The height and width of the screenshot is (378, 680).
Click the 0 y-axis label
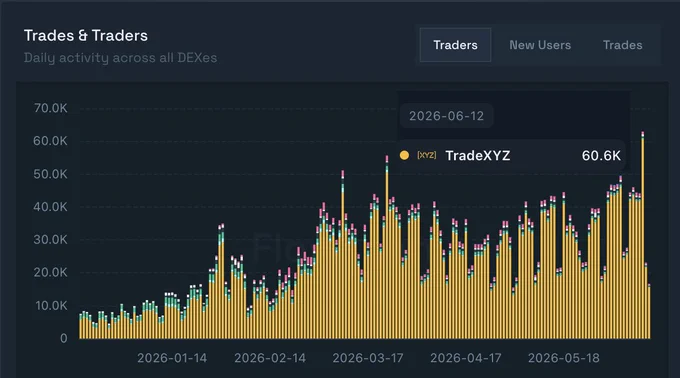coord(64,338)
